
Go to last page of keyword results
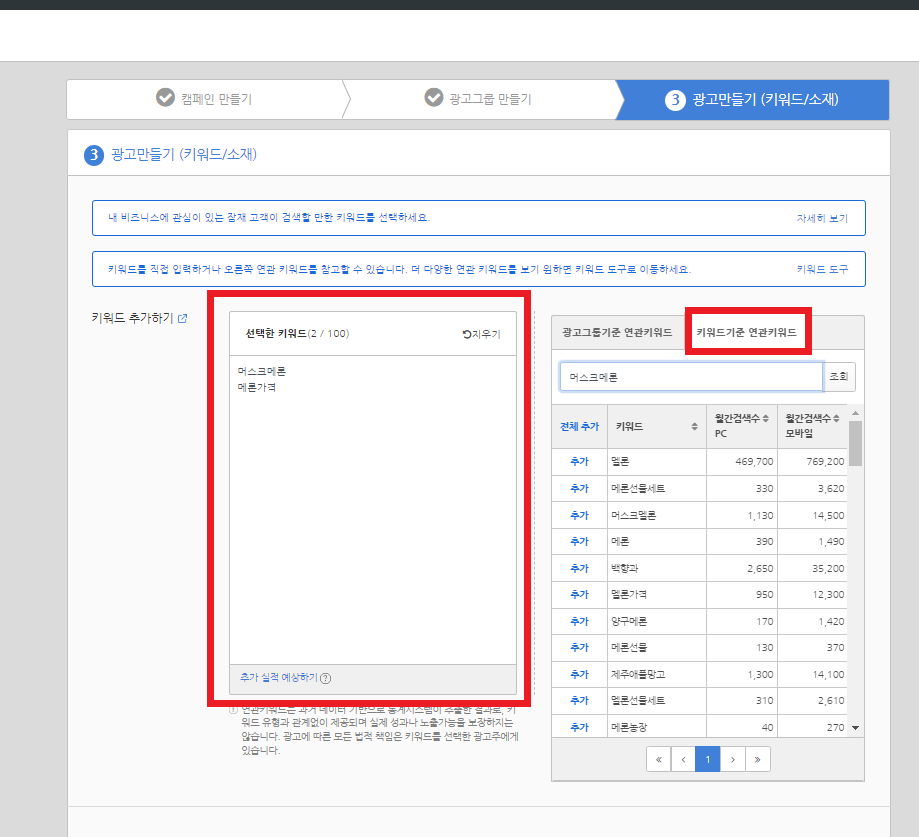pyautogui.click(x=757, y=760)
